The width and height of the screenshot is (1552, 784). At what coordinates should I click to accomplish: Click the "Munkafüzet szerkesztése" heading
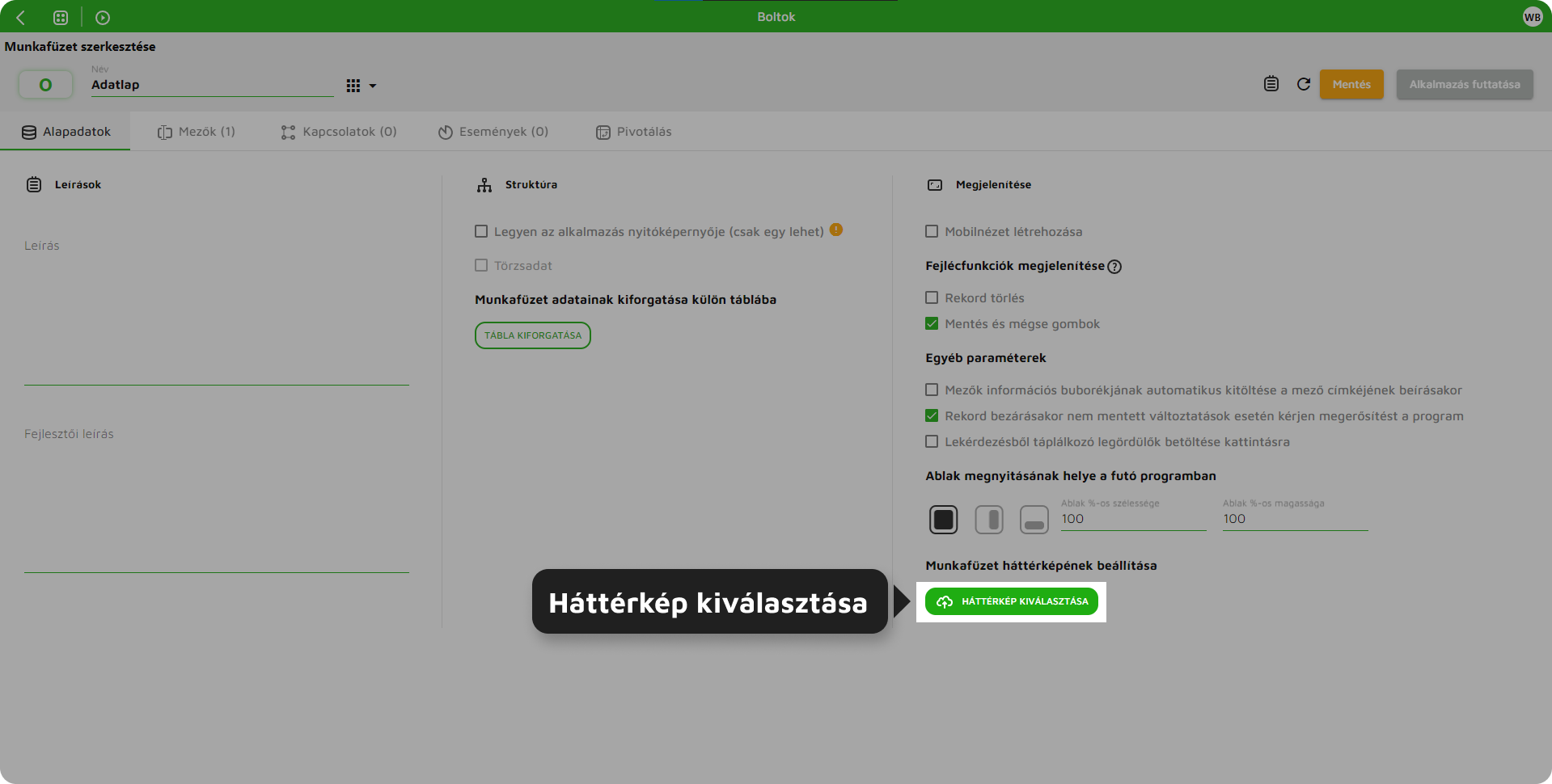pos(80,47)
